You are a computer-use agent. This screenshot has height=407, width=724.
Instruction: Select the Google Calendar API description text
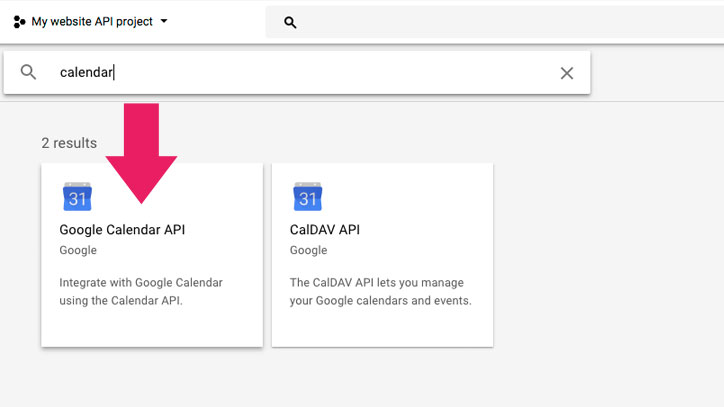click(141, 291)
